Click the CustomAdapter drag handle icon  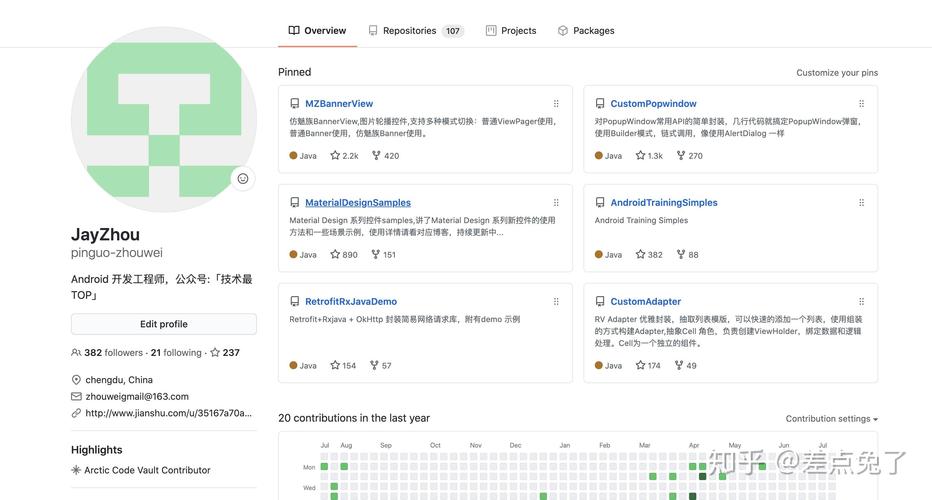[861, 301]
